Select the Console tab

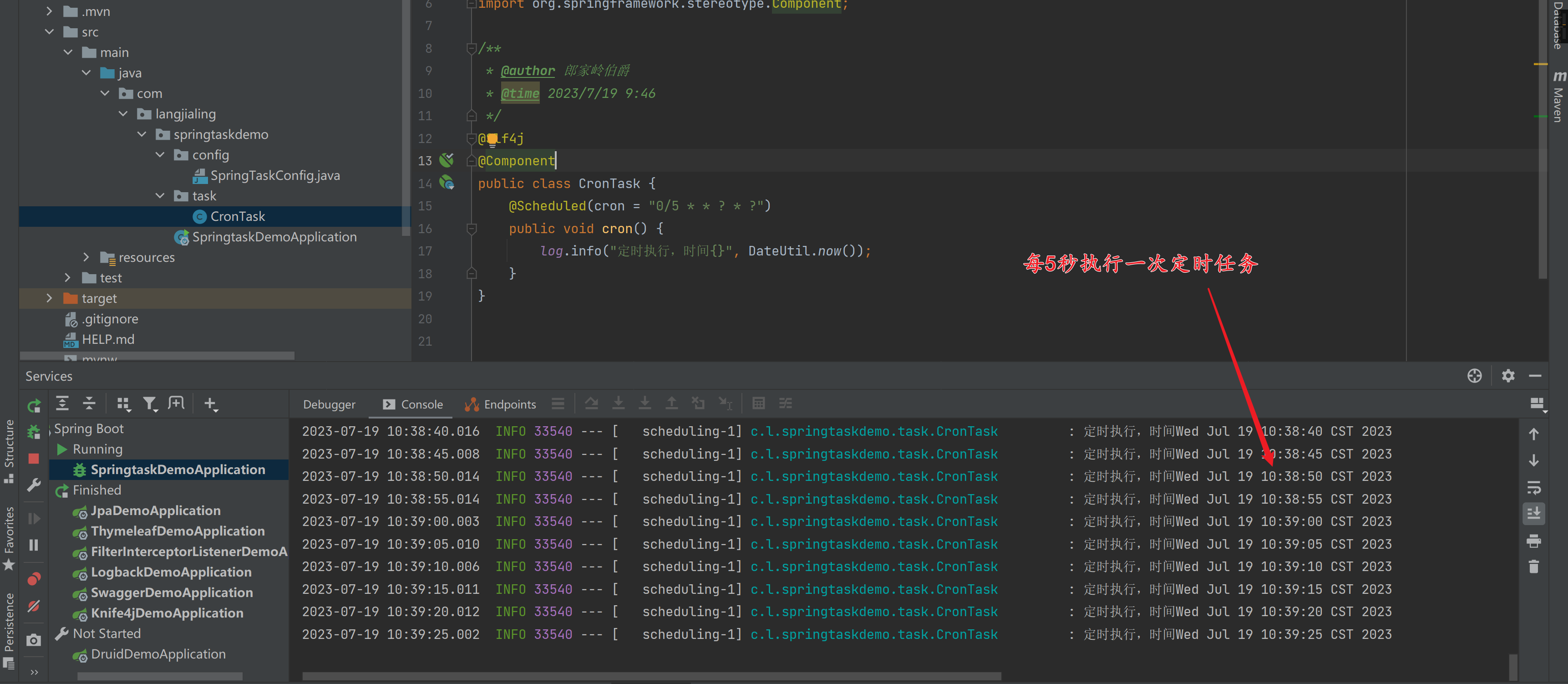pyautogui.click(x=413, y=404)
